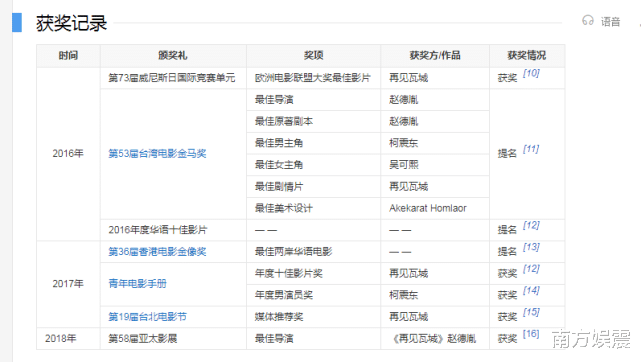The height and width of the screenshot is (362, 641).
Task: Click the [12] citation in the 年度十佳影片奖 row
Action: (531, 269)
